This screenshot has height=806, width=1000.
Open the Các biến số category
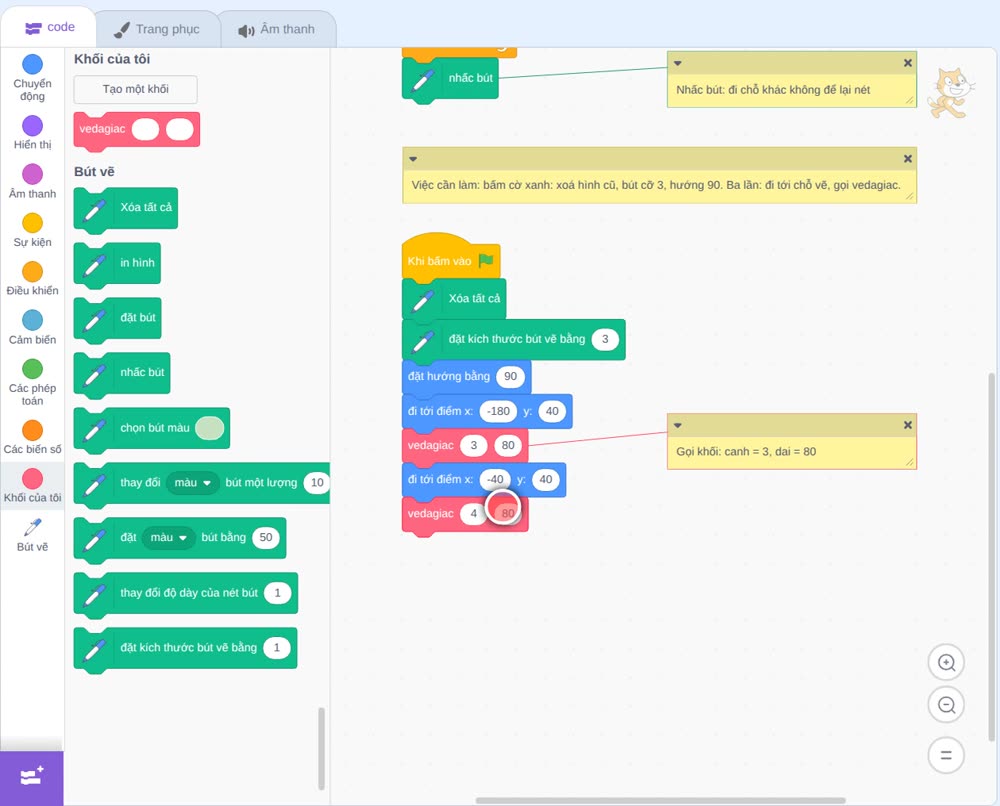(32, 437)
